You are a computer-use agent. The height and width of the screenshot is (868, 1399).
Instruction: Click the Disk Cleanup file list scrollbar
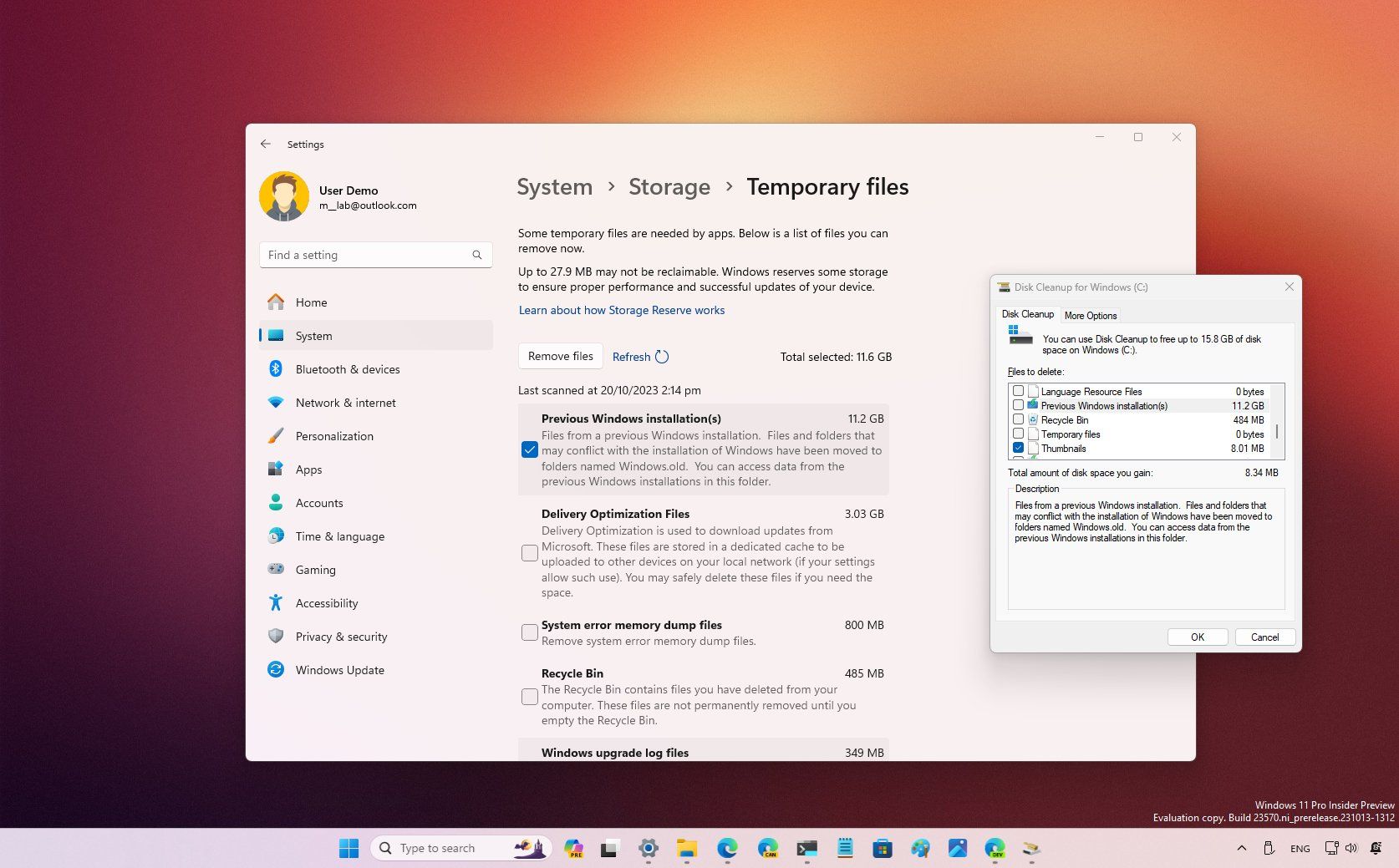(1277, 432)
